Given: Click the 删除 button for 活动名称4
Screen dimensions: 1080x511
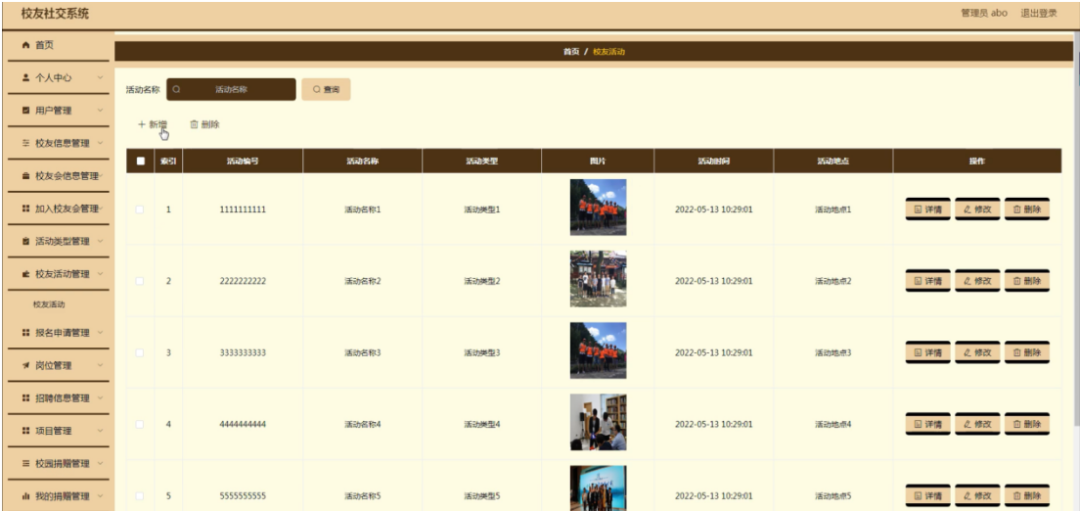Looking at the screenshot, I should [1027, 424].
